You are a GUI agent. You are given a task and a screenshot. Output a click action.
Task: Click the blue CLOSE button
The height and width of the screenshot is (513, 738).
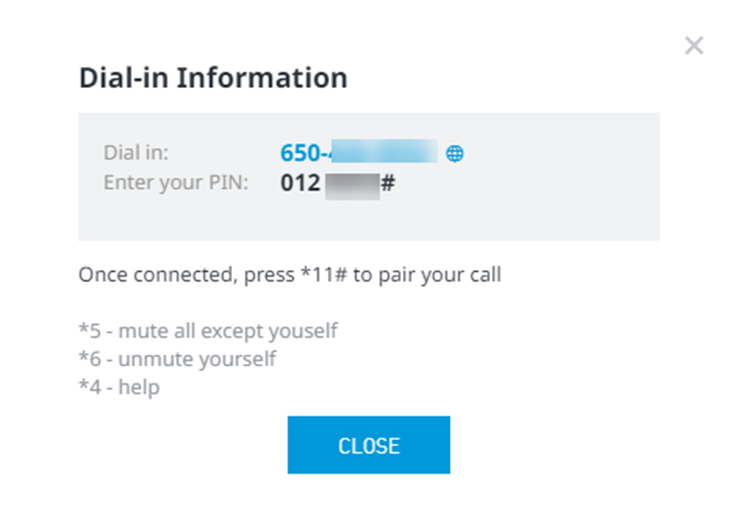coord(369,445)
